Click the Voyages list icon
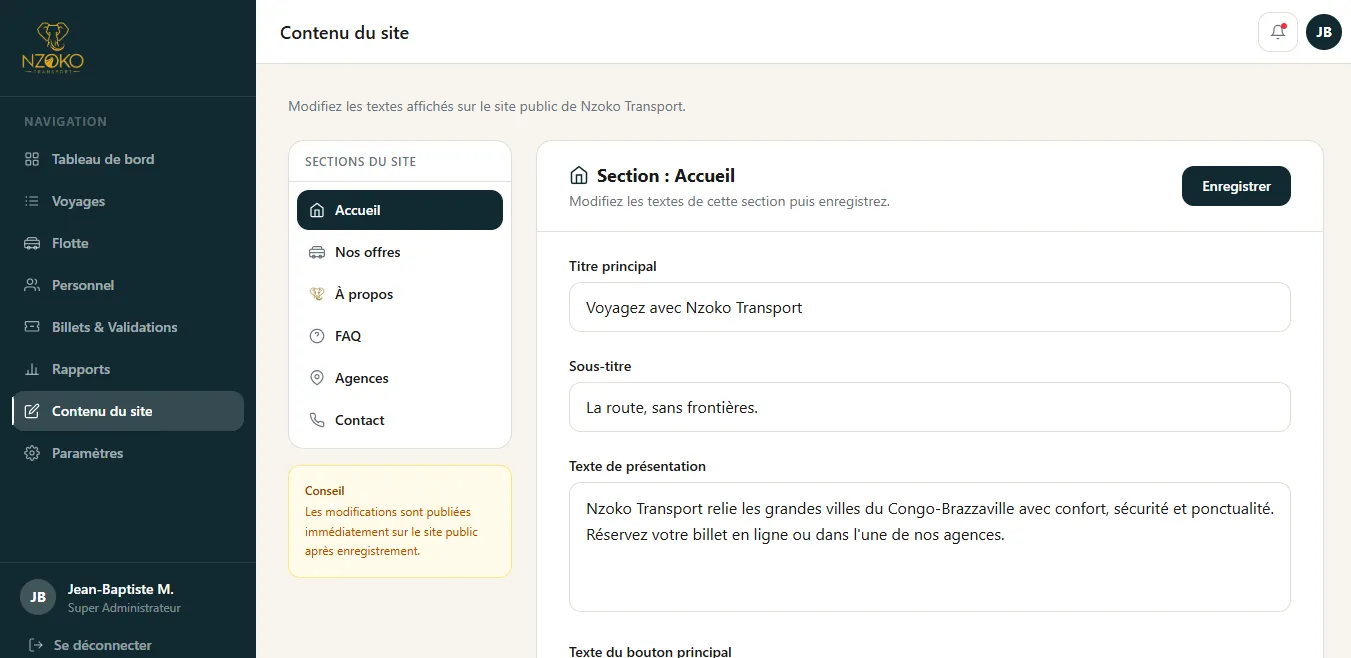 [32, 201]
